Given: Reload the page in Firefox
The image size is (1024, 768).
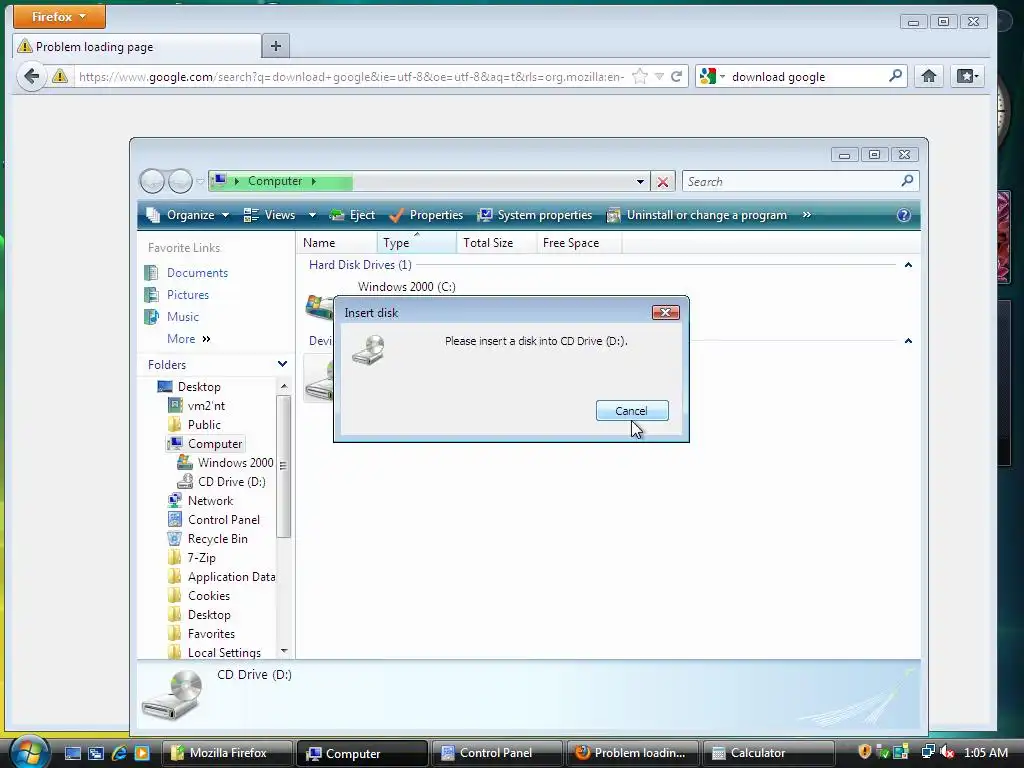Looking at the screenshot, I should 677,76.
